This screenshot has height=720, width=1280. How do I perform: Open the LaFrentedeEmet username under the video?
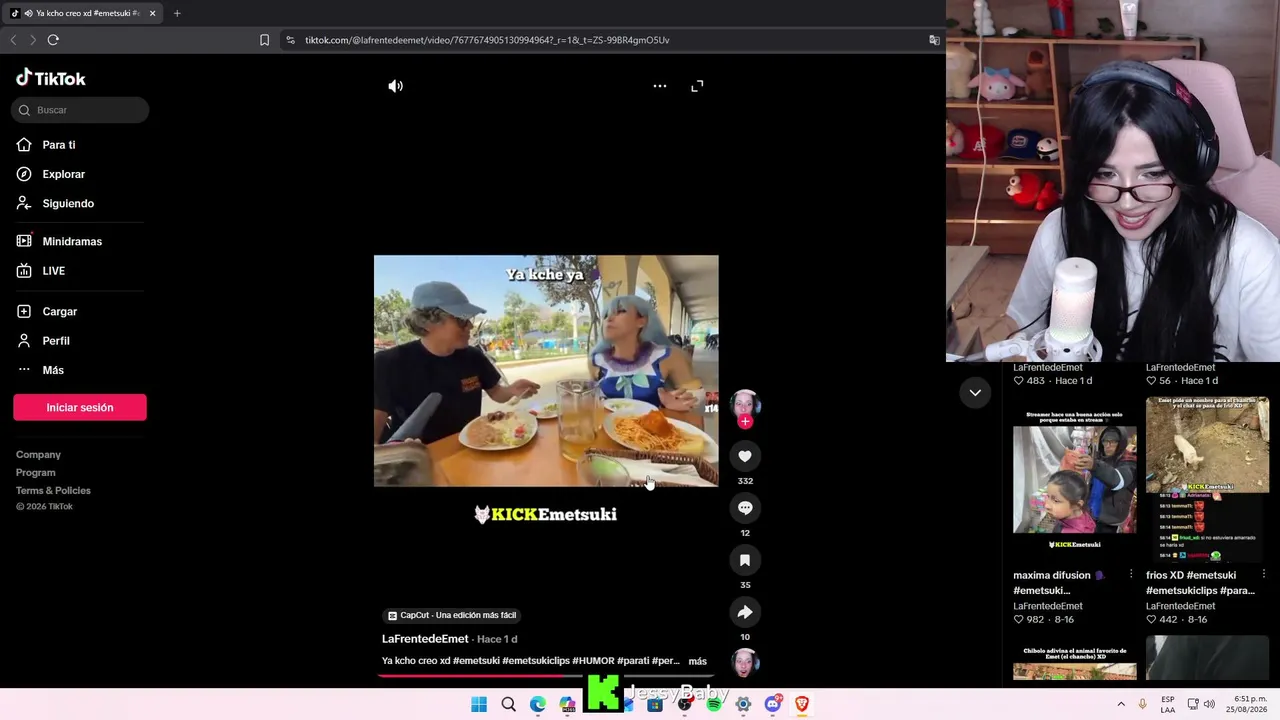click(x=425, y=639)
